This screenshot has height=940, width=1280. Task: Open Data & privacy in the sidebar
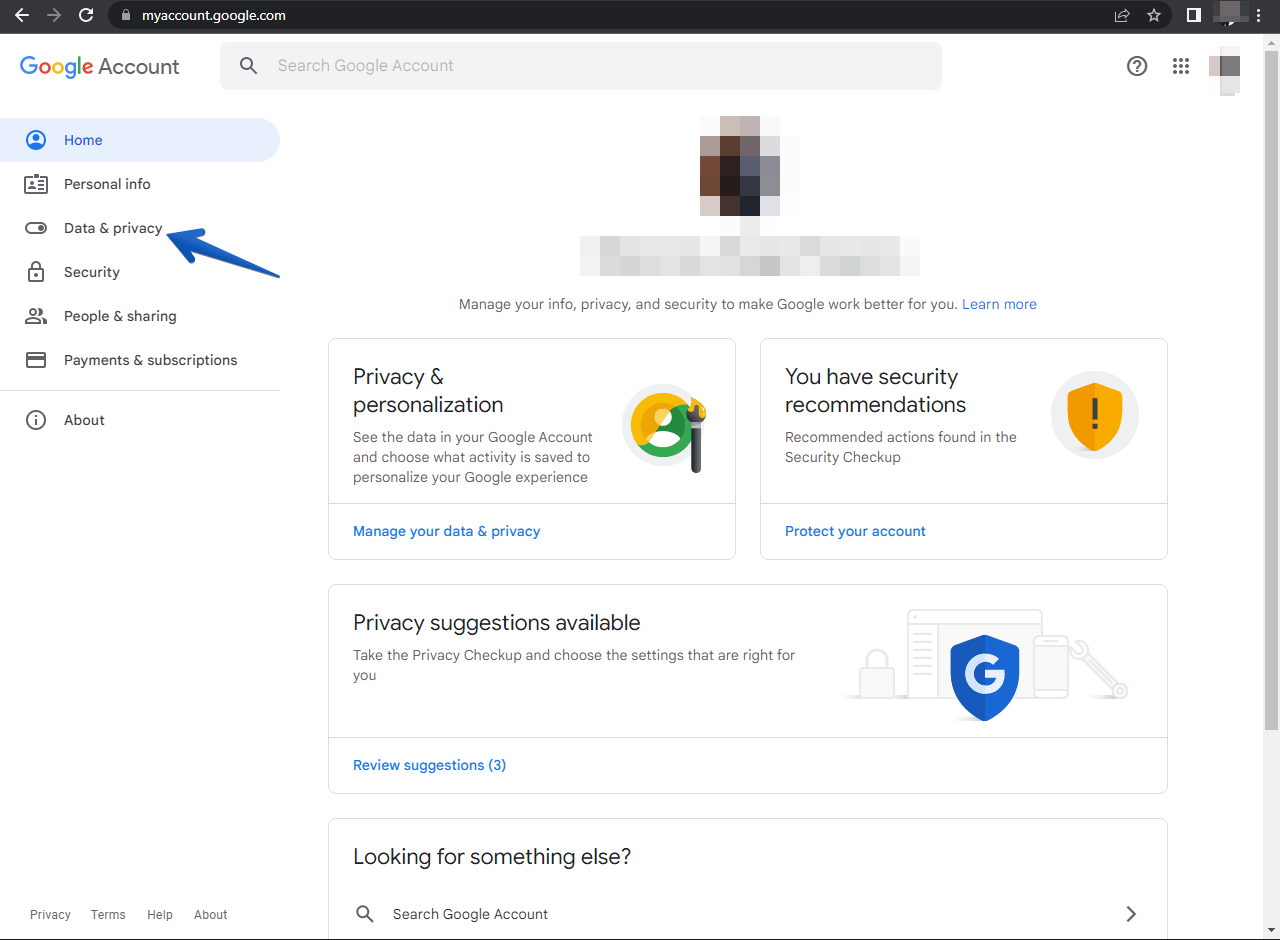click(113, 228)
